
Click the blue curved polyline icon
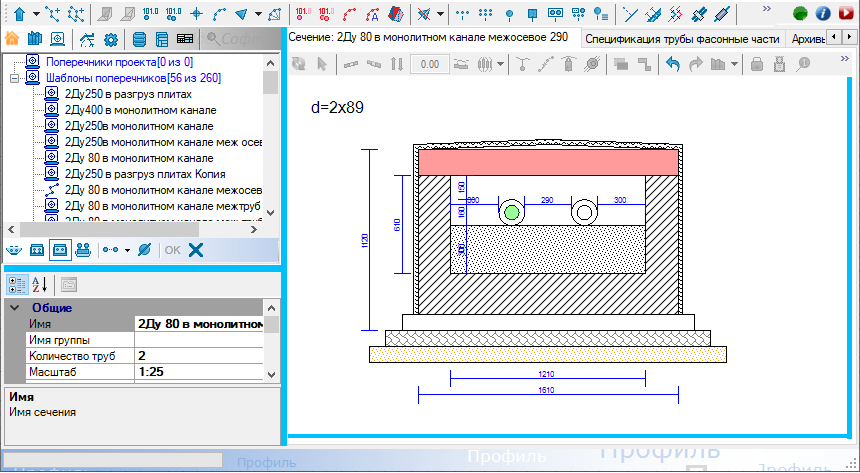219,13
